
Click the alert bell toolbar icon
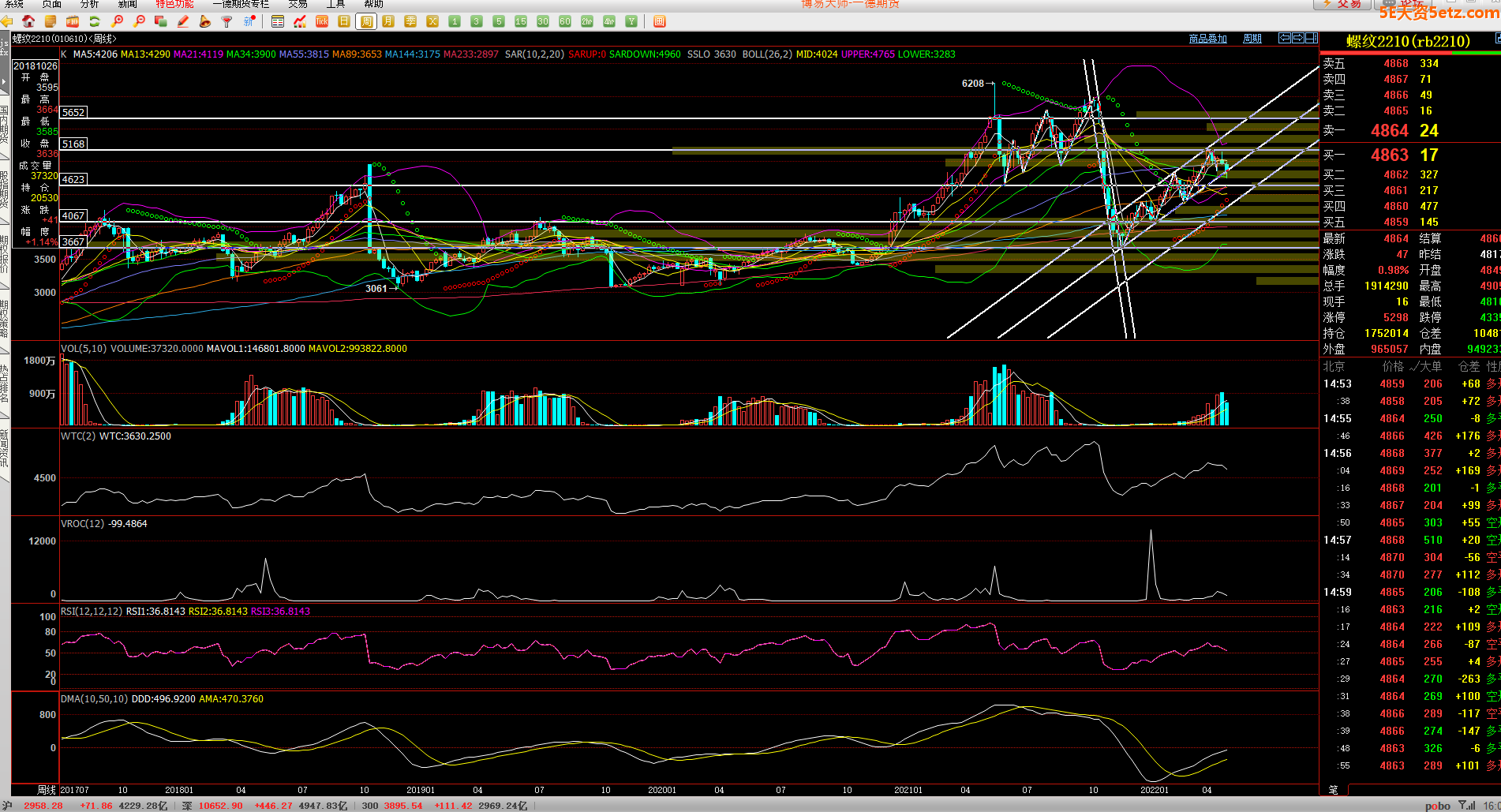pyautogui.click(x=205, y=21)
